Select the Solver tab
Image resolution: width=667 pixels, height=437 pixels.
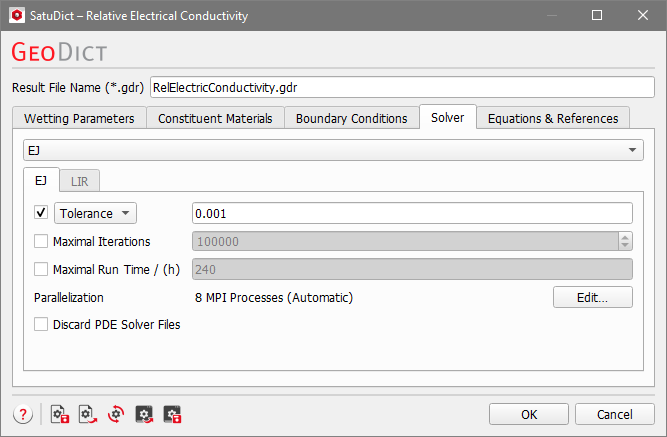click(x=448, y=117)
